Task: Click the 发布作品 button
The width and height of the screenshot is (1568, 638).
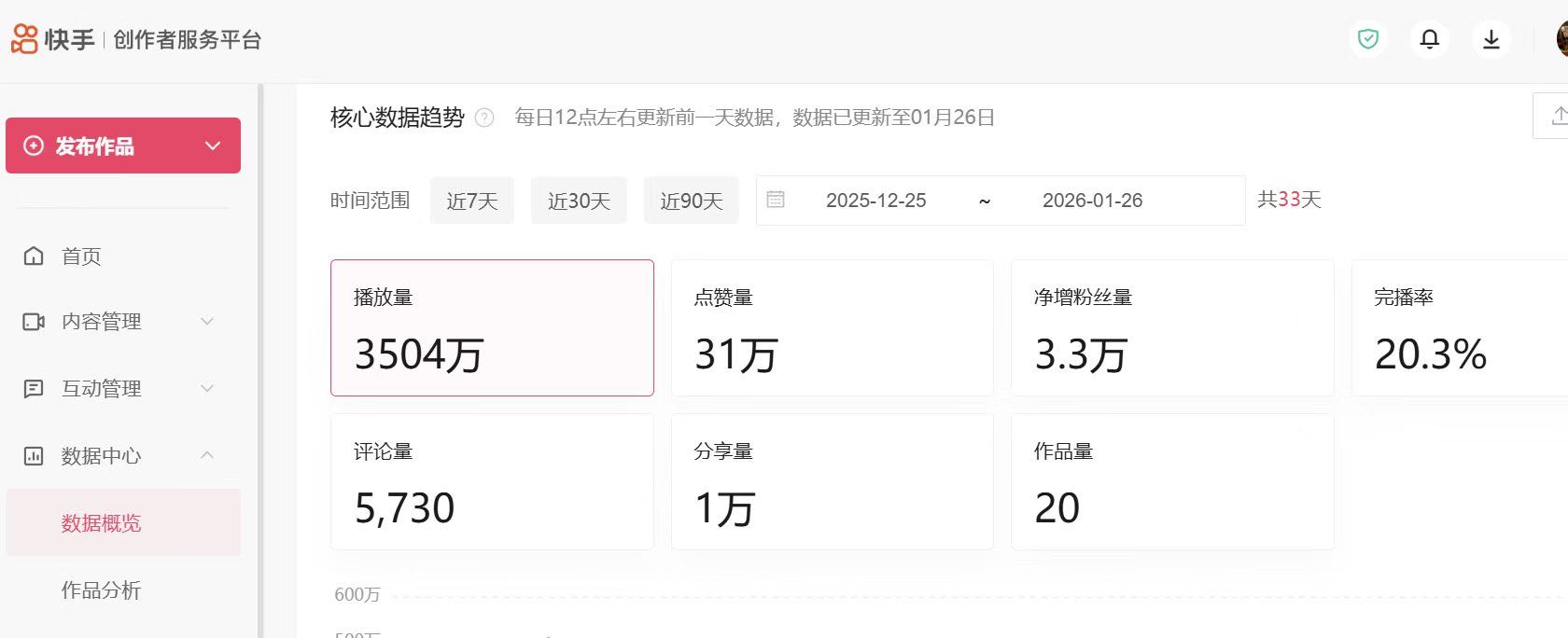Action: [x=123, y=146]
